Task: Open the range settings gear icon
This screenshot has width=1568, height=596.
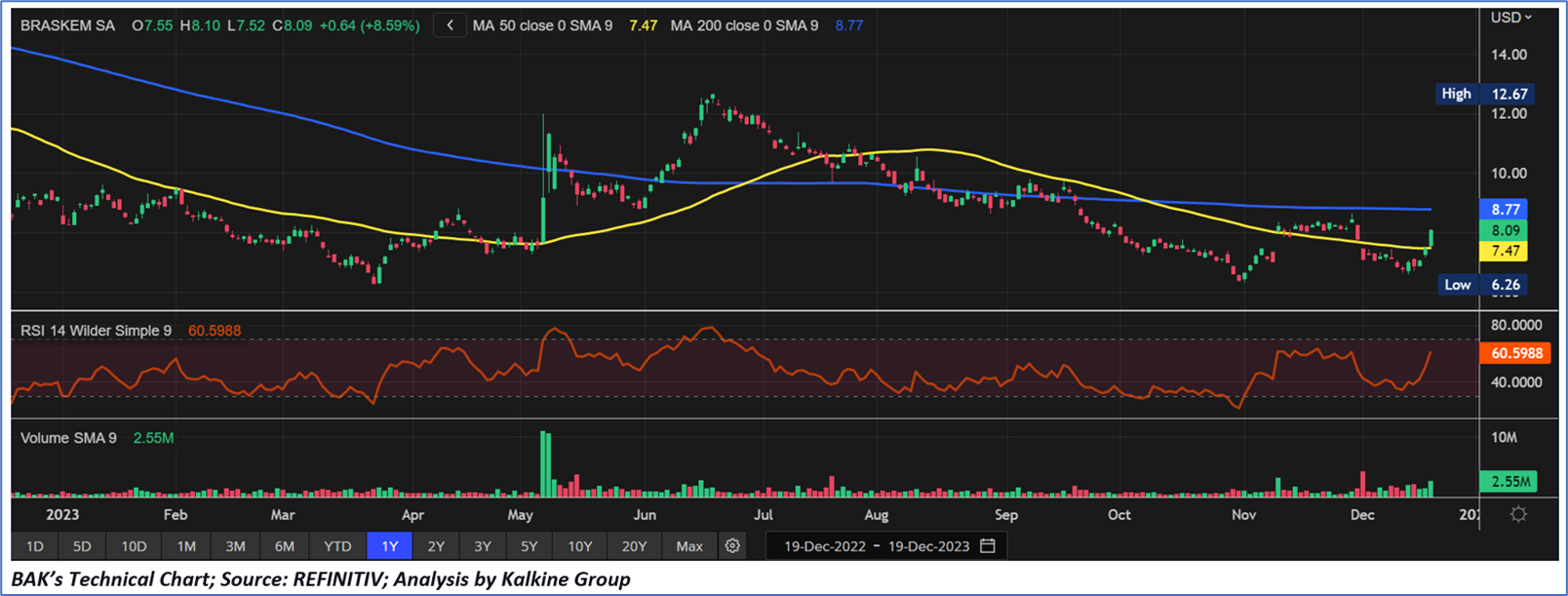Action: pyautogui.click(x=732, y=546)
